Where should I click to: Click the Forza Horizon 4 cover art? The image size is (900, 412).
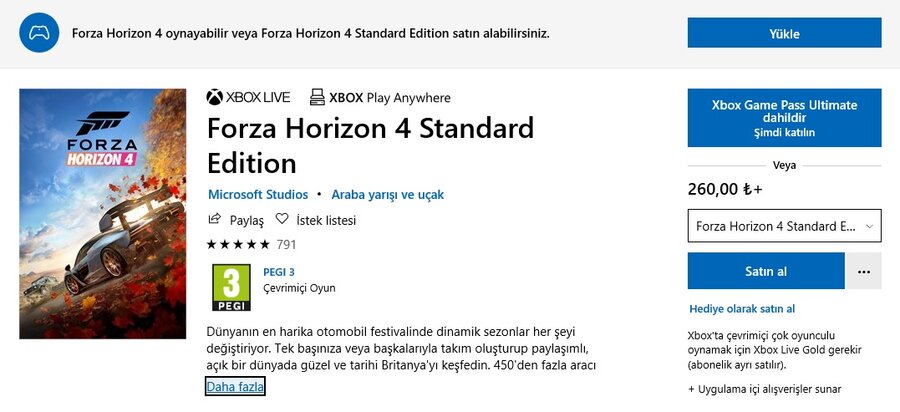[103, 213]
